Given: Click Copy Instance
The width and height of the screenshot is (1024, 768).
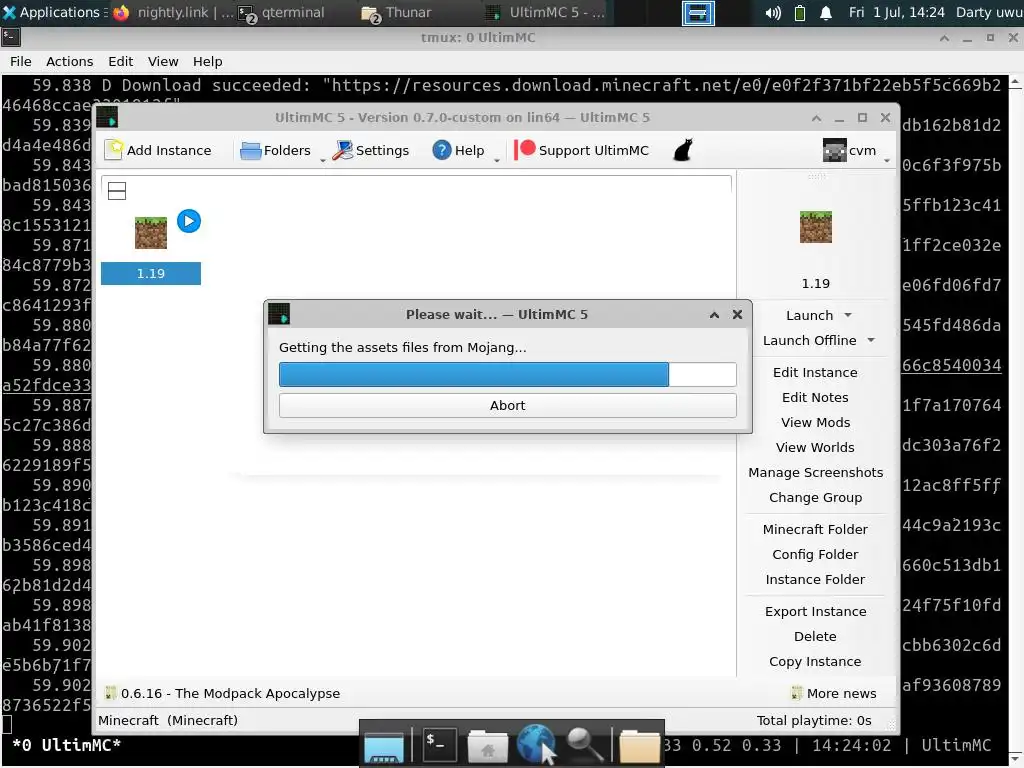Looking at the screenshot, I should 815,662.
